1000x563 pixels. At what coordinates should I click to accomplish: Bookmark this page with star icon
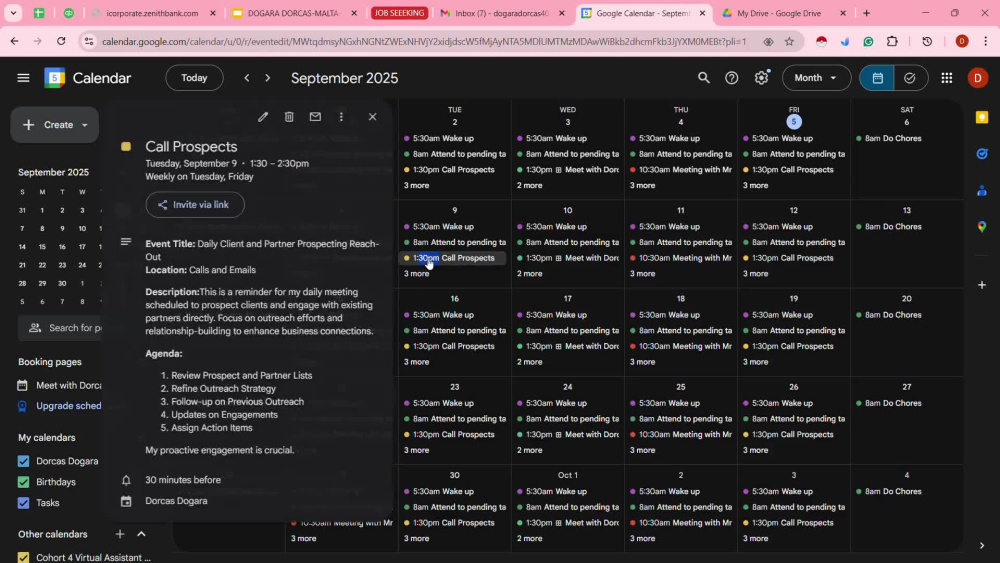pos(790,41)
